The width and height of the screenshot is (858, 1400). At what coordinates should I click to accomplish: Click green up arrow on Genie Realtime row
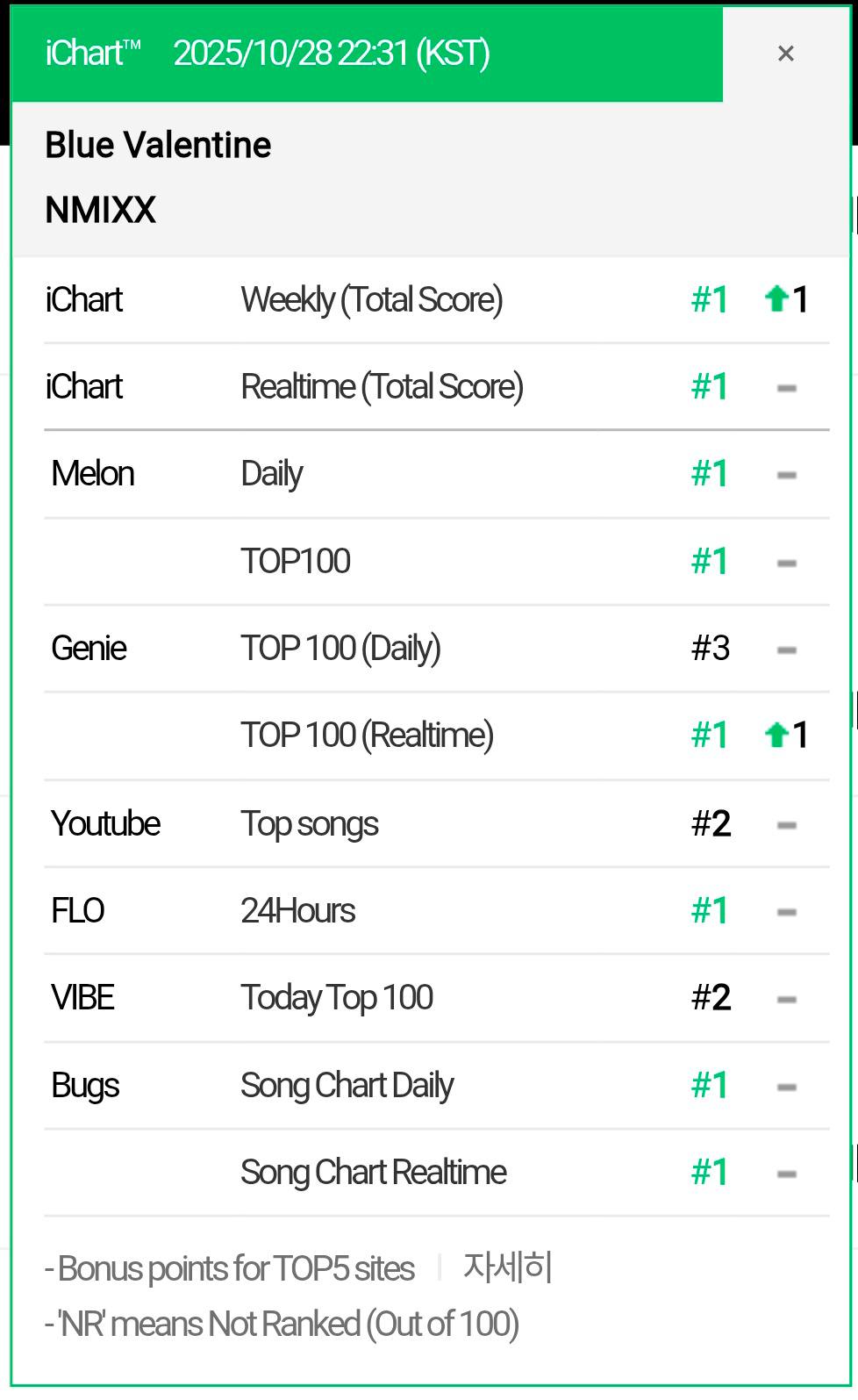pos(776,735)
